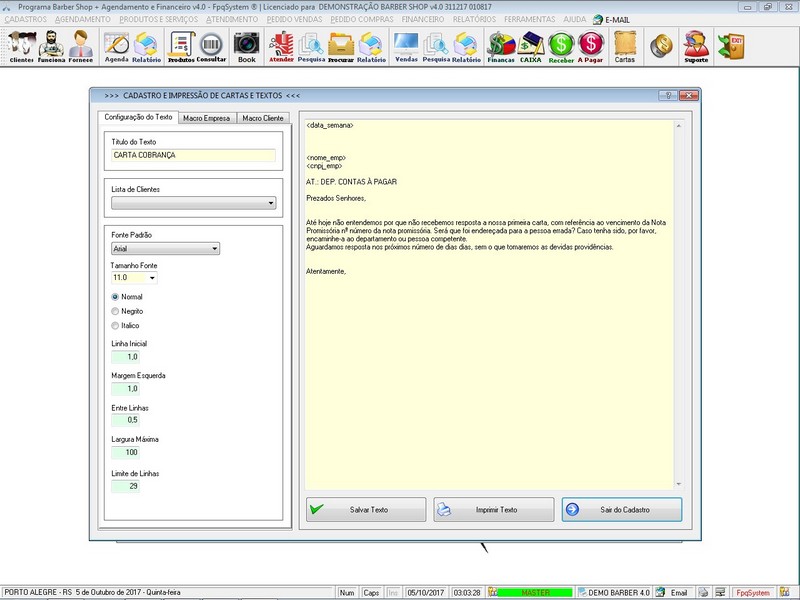This screenshot has height=600, width=800.
Task: Click the letter text scrollbar down arrow
Action: (x=679, y=484)
